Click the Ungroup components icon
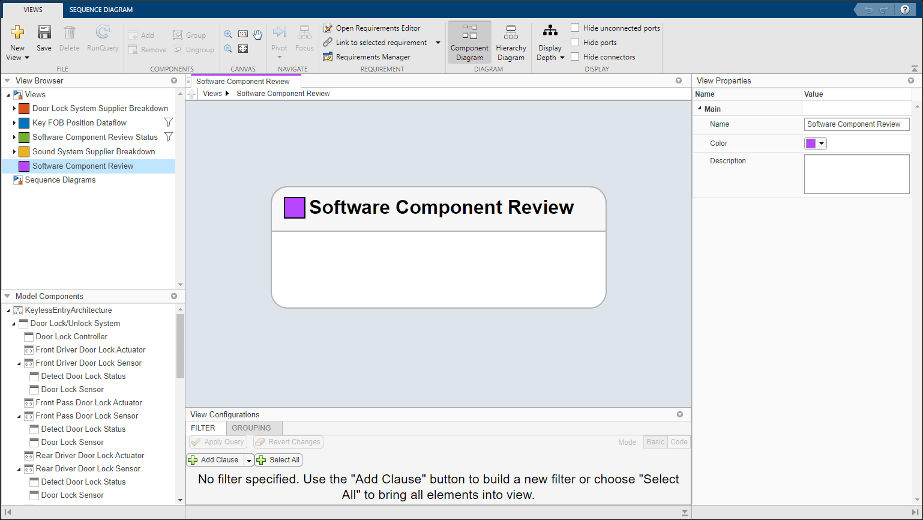This screenshot has width=923, height=520. coord(177,49)
